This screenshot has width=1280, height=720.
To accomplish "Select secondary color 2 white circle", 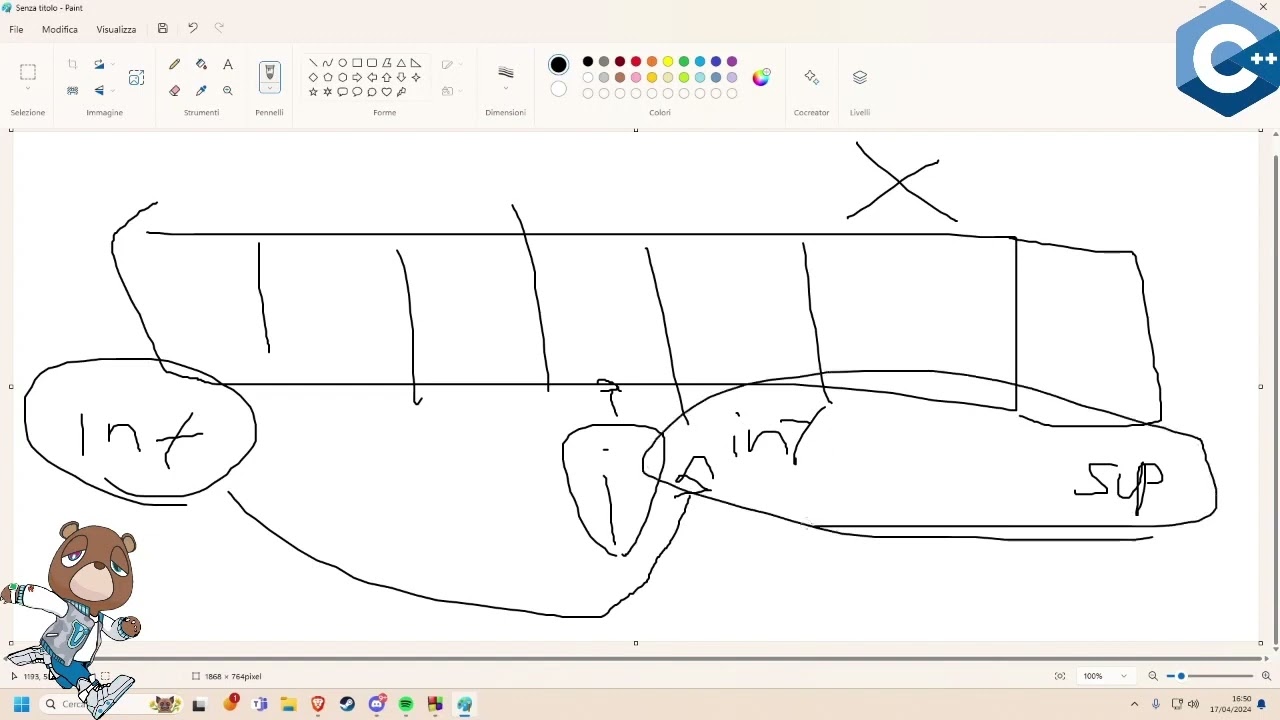I will click(x=559, y=90).
